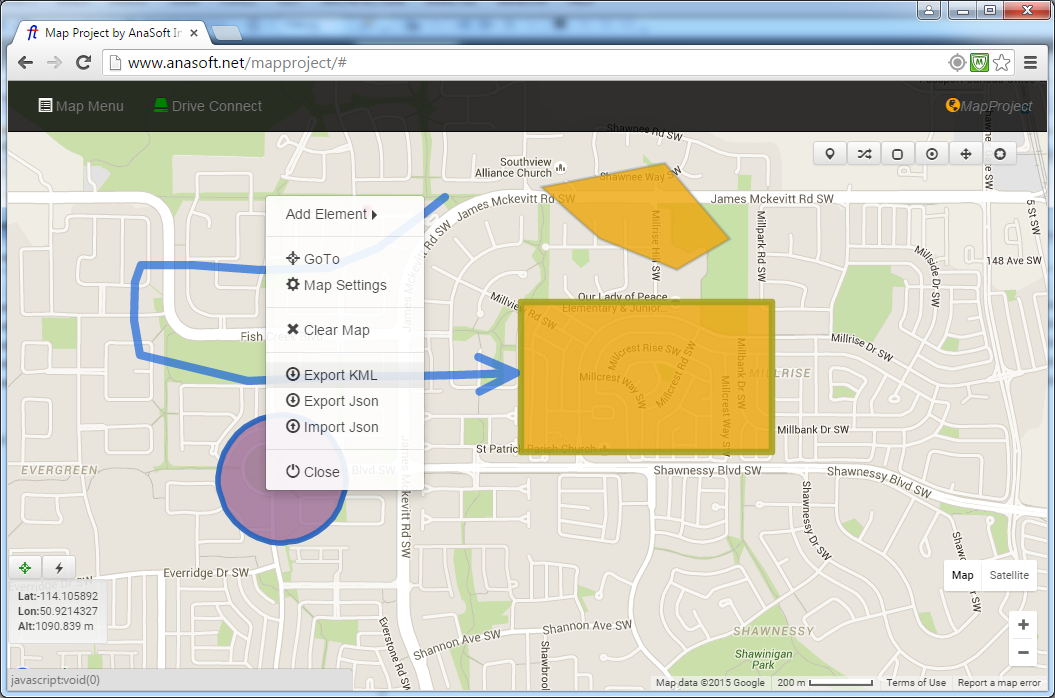Click the green crosshair locate button
Viewport: 1055px width, 698px height.
[x=25, y=568]
